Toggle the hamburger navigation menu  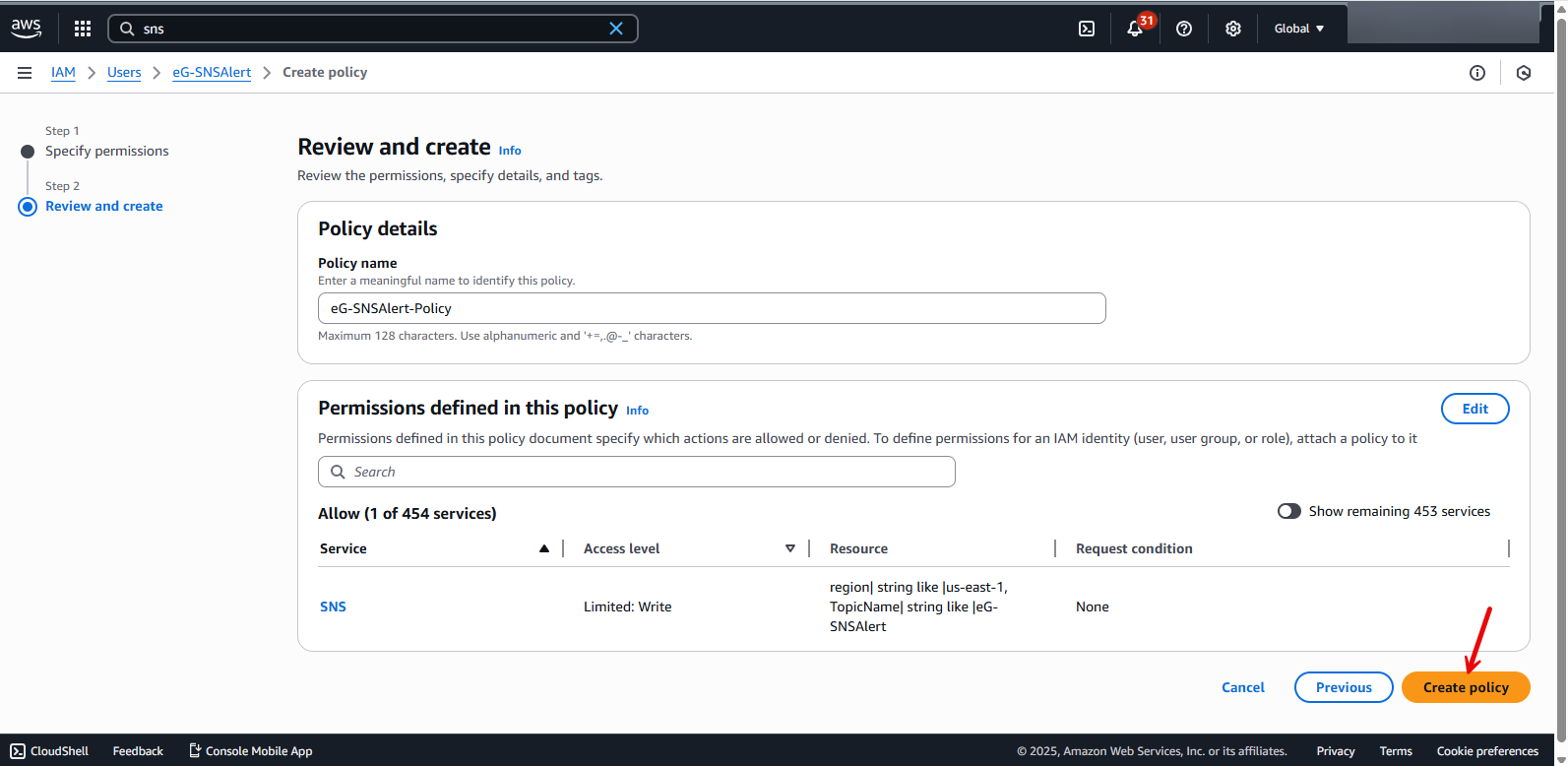(x=25, y=73)
